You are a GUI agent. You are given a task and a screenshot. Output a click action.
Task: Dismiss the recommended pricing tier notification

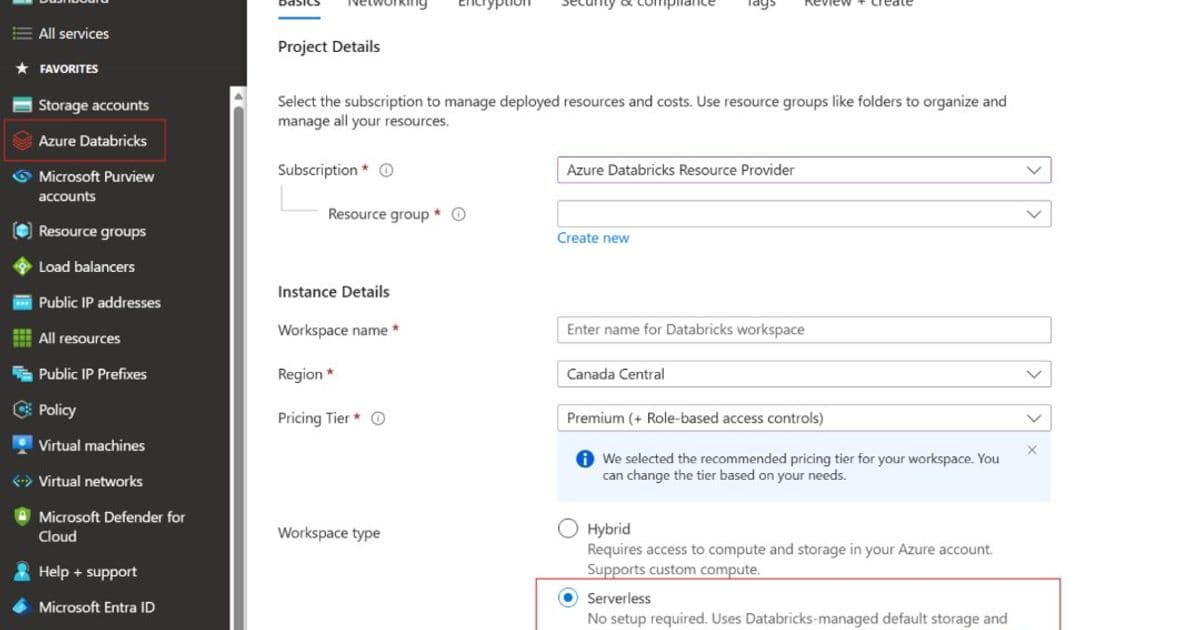point(1032,450)
